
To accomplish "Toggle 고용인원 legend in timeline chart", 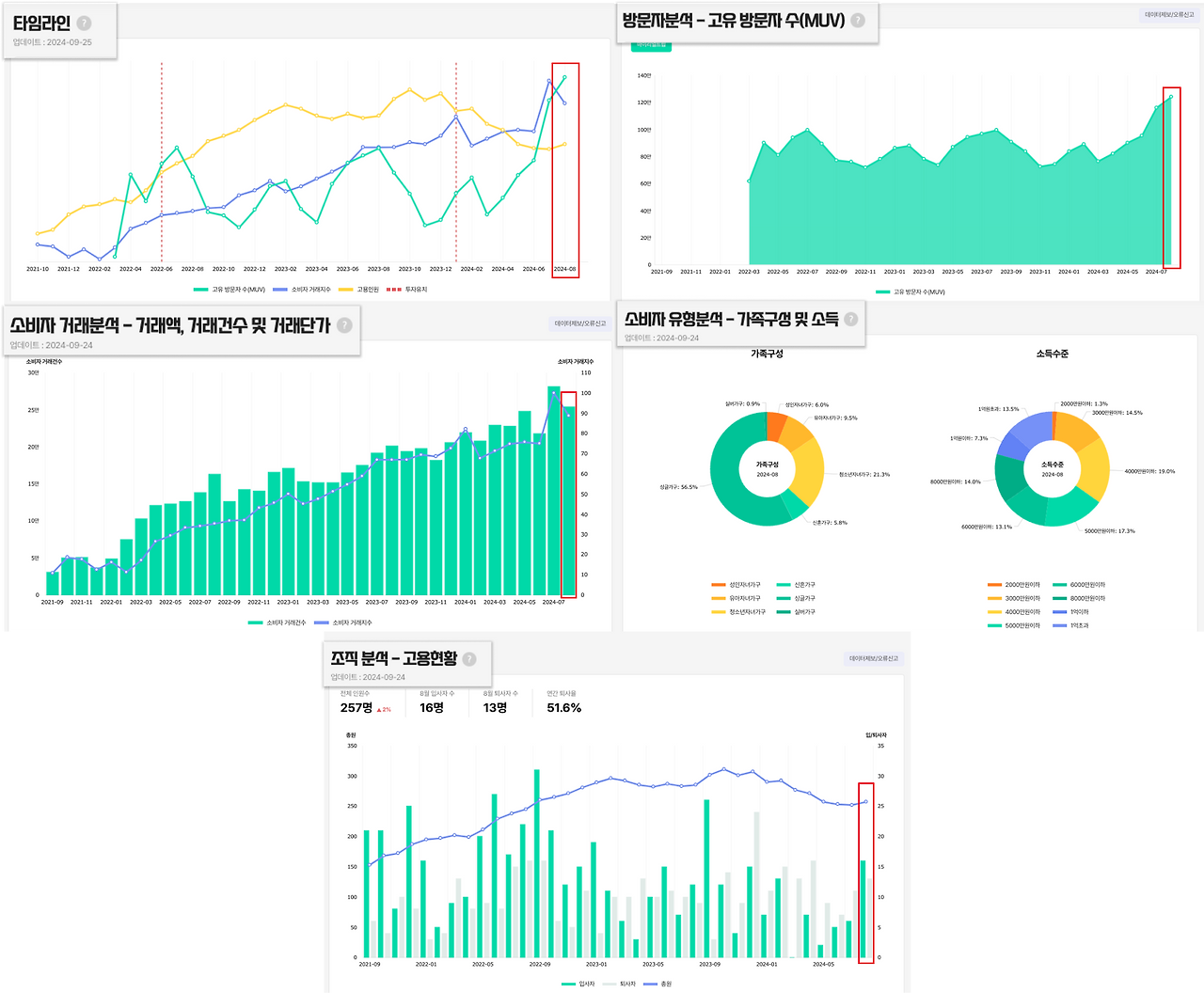I will tap(358, 290).
